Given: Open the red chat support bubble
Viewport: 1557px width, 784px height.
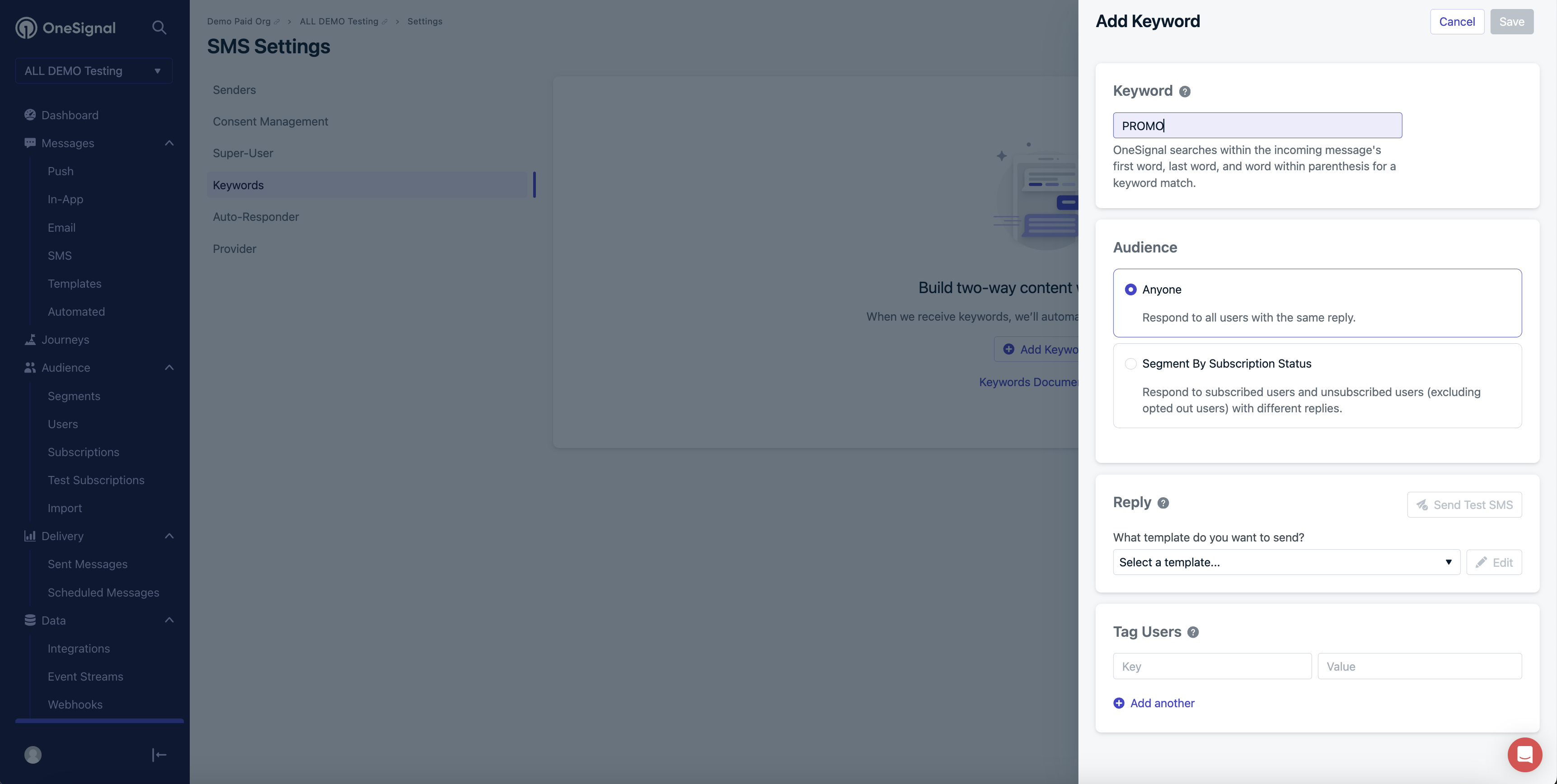Looking at the screenshot, I should tap(1524, 754).
